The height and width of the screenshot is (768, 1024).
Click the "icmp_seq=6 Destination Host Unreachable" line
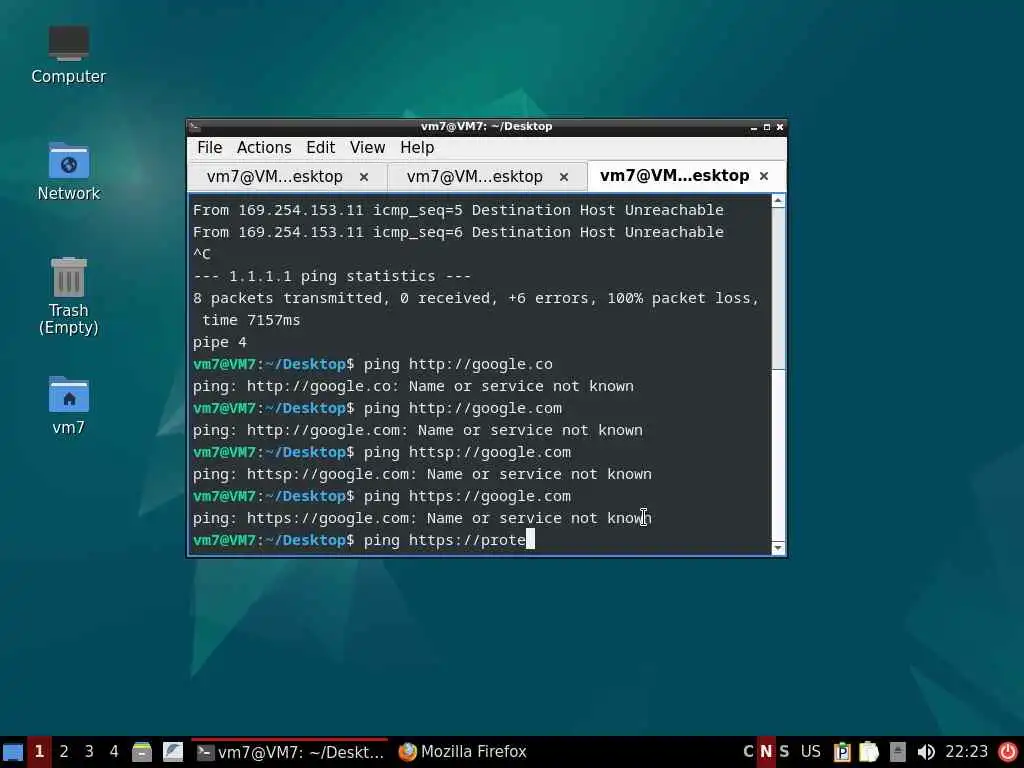click(x=458, y=232)
